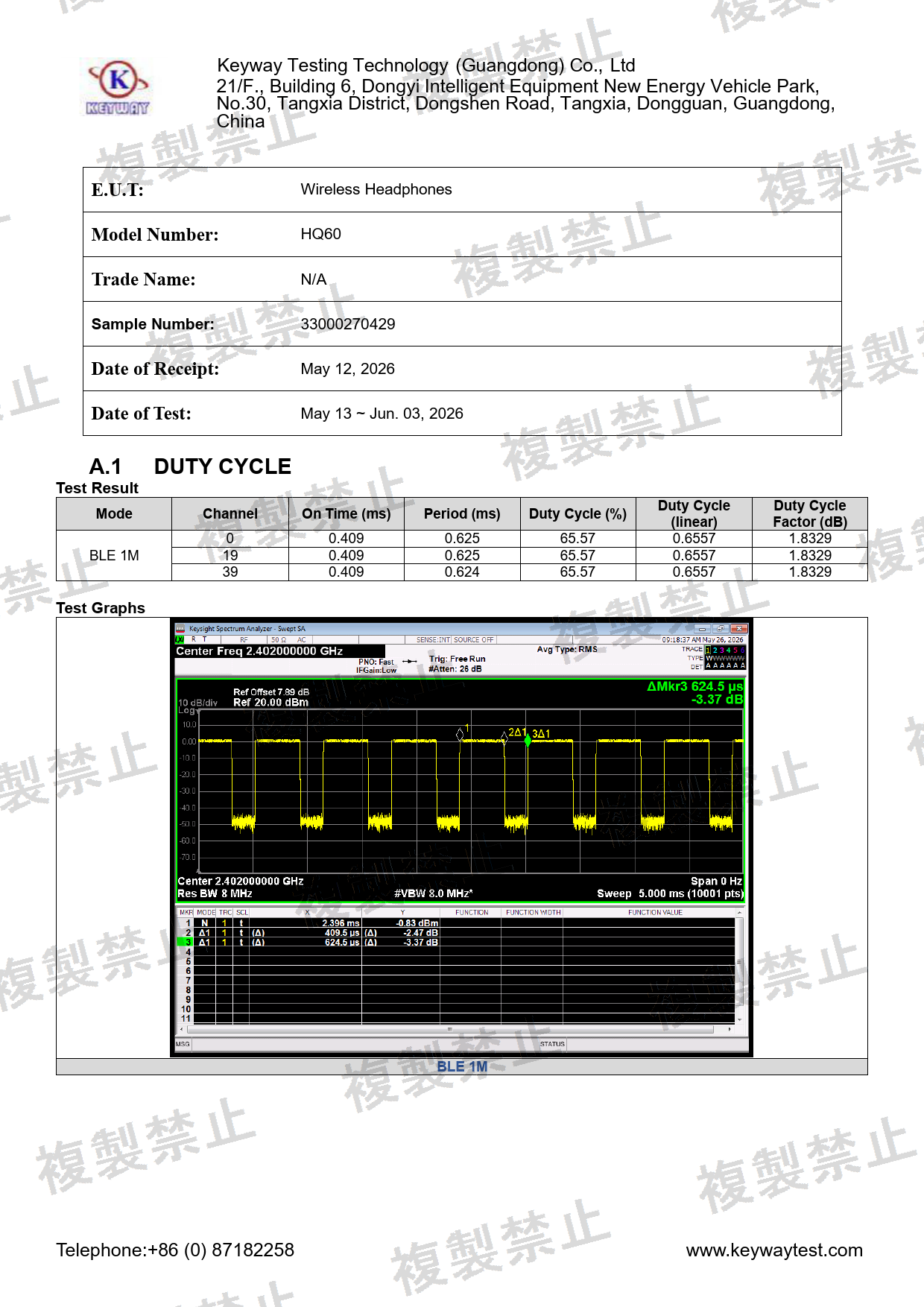Open the www.keywaytest.com link

tap(774, 1250)
